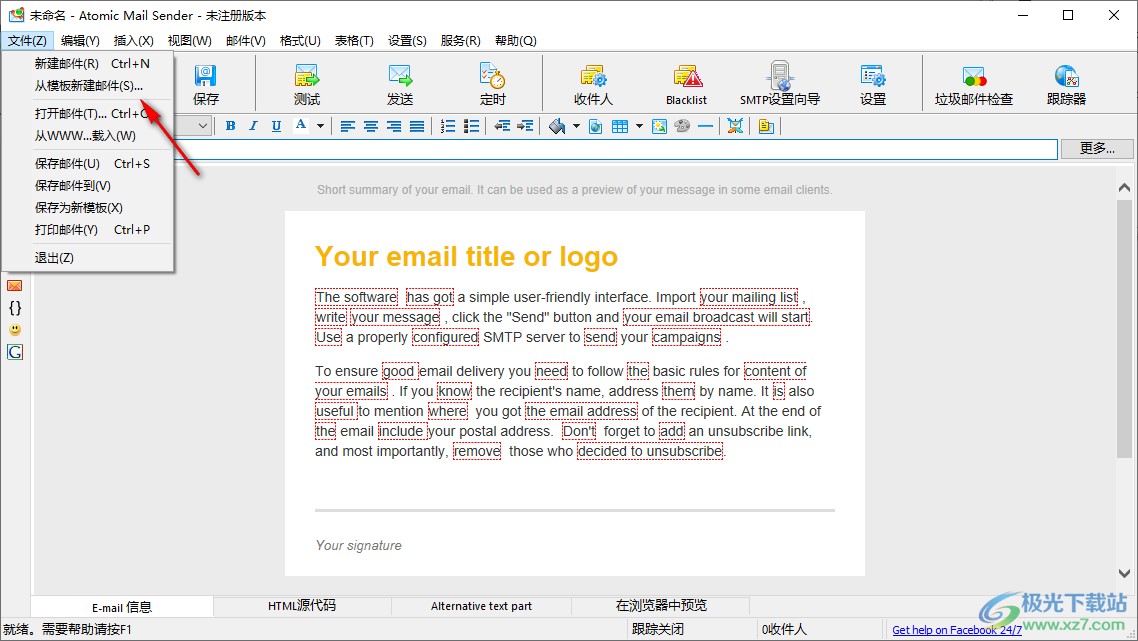Justify the text
The height and width of the screenshot is (641, 1138).
(x=417, y=126)
